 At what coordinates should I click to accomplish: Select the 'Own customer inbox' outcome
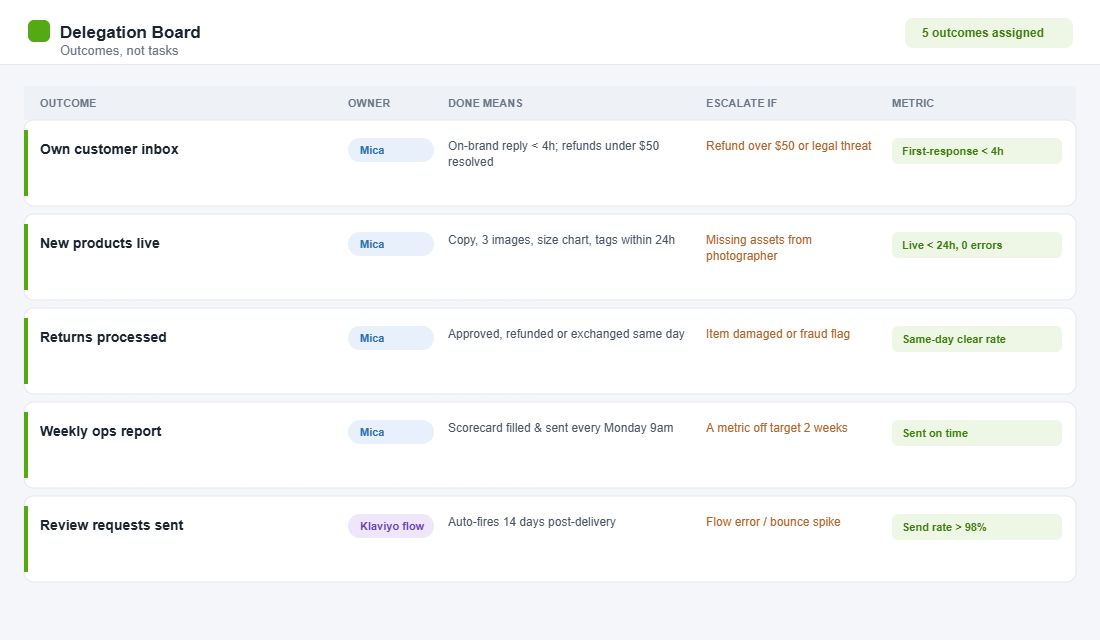click(x=109, y=149)
